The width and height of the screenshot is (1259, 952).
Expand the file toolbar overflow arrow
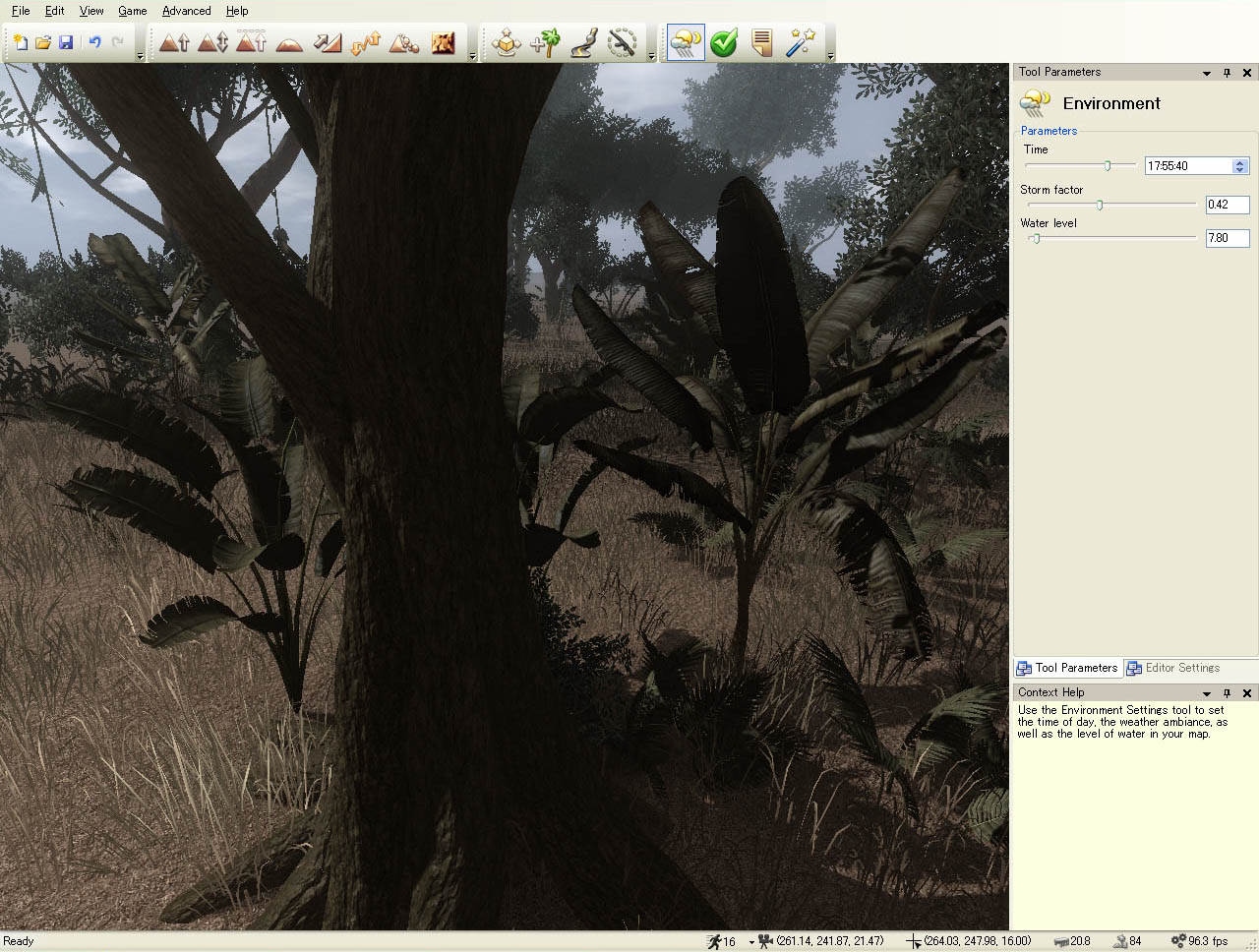(x=140, y=56)
